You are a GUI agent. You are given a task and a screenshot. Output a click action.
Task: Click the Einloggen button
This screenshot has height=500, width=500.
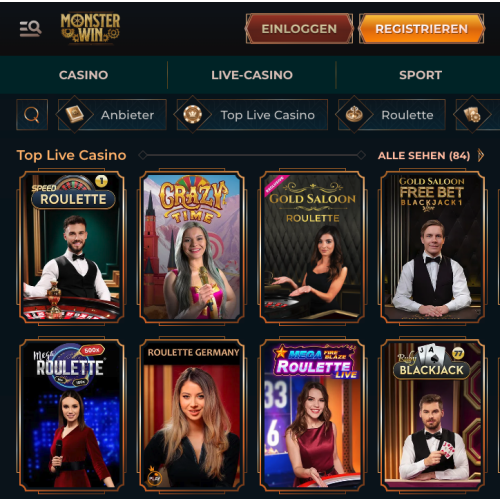pyautogui.click(x=299, y=29)
